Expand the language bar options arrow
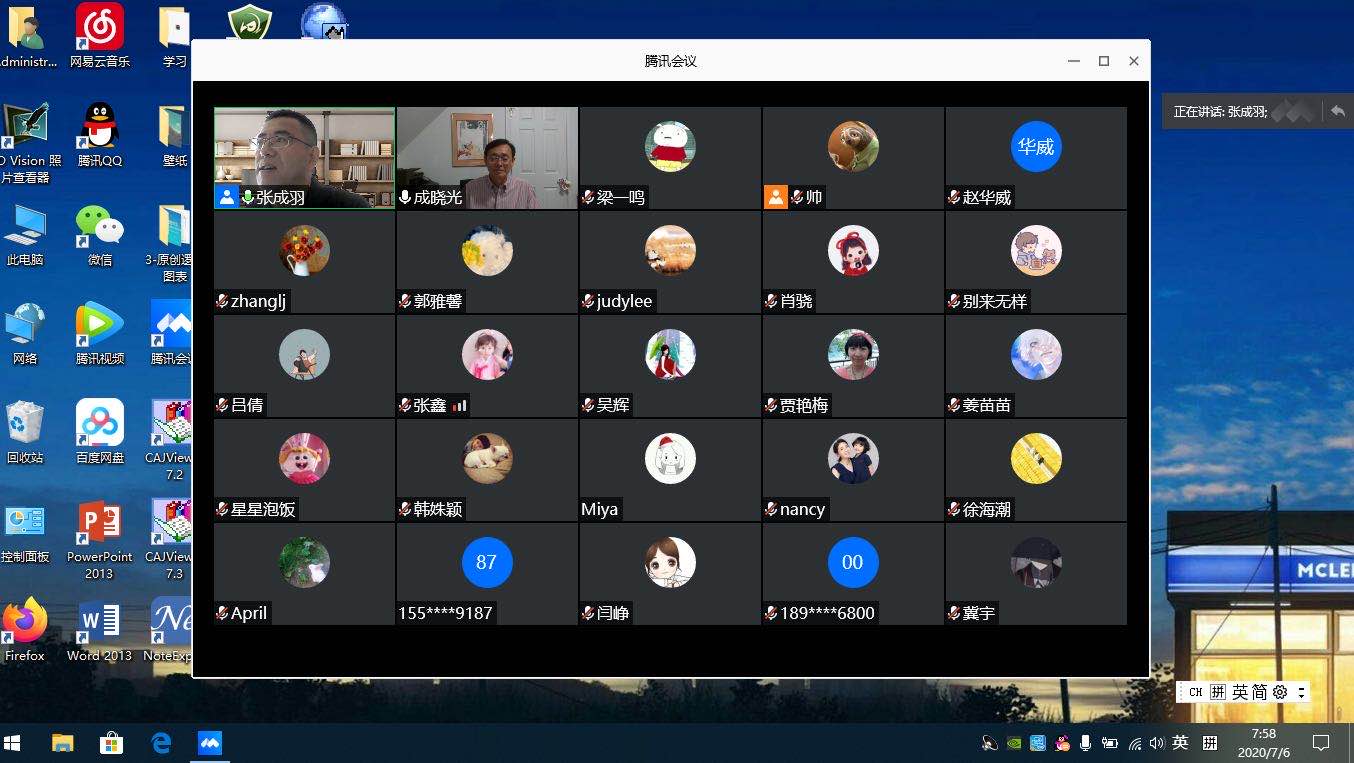 [x=1301, y=692]
